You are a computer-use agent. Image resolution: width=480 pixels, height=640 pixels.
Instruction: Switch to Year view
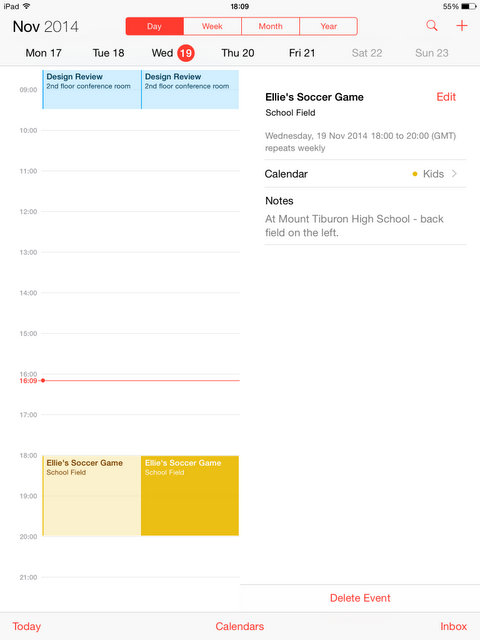[x=329, y=26]
